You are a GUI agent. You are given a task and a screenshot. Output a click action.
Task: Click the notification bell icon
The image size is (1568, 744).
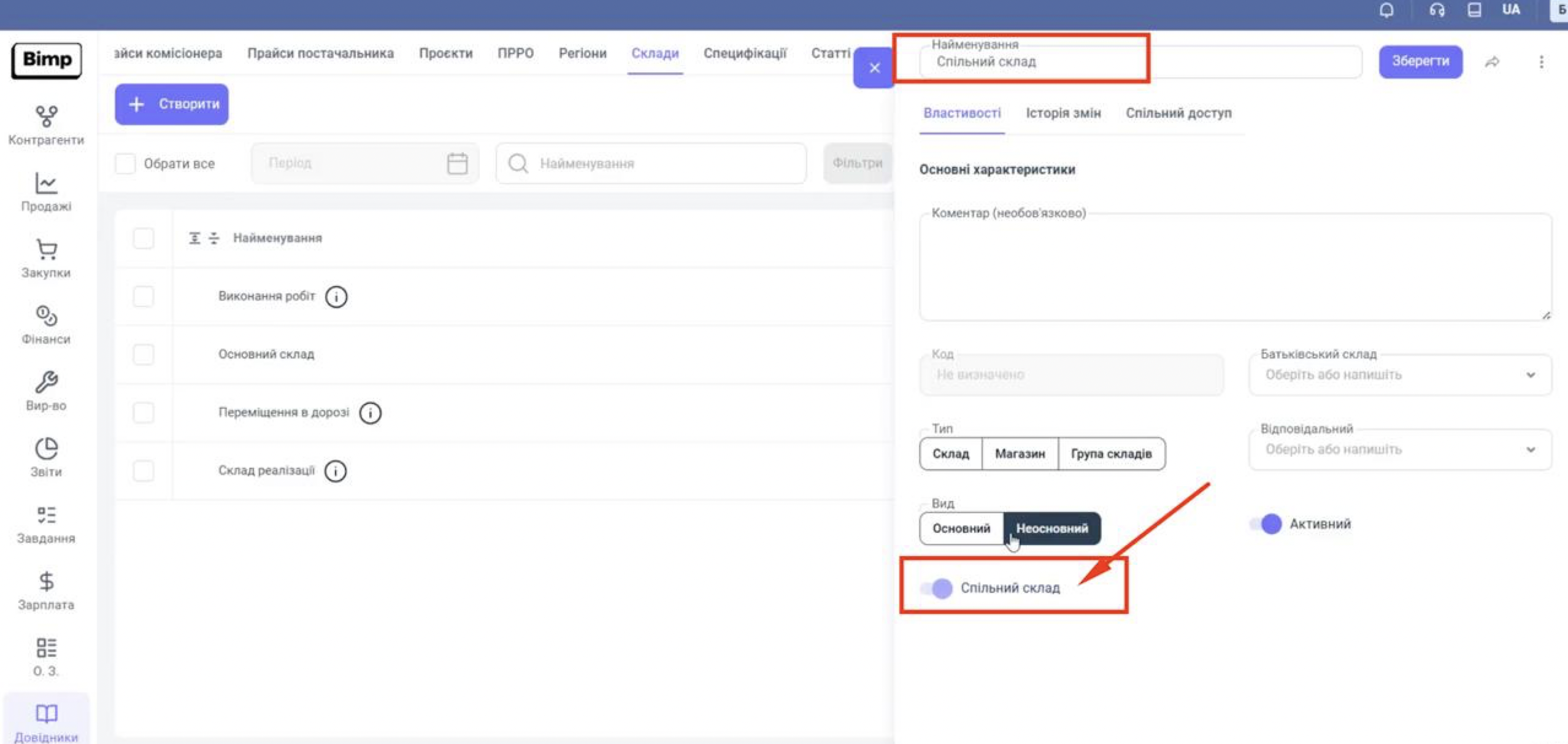pos(1386,10)
